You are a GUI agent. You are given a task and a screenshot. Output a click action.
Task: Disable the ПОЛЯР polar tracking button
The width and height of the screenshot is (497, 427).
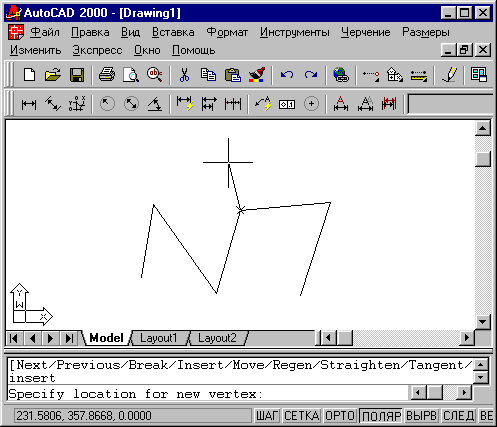[x=381, y=416]
